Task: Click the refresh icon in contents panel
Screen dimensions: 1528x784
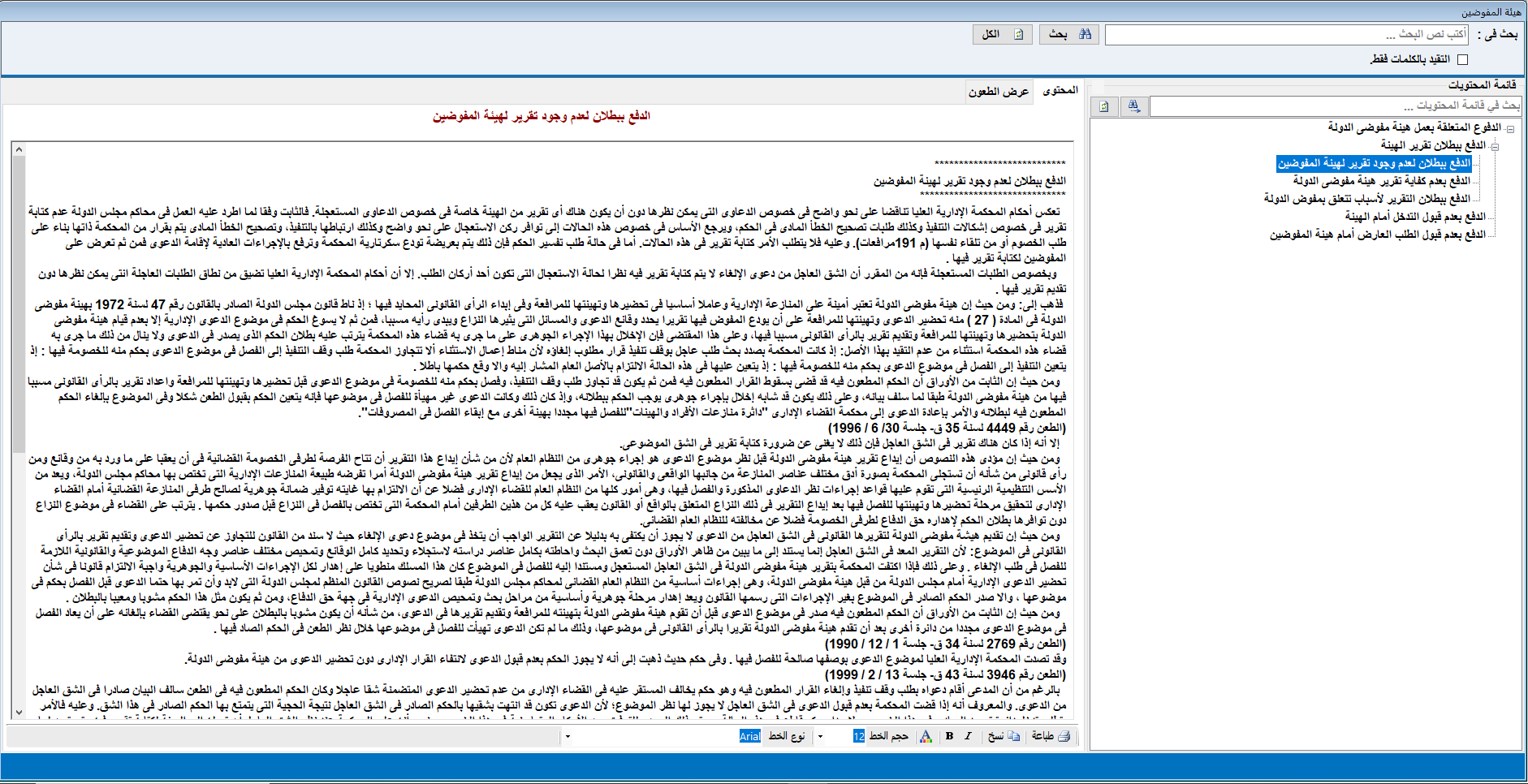Action: [1104, 106]
